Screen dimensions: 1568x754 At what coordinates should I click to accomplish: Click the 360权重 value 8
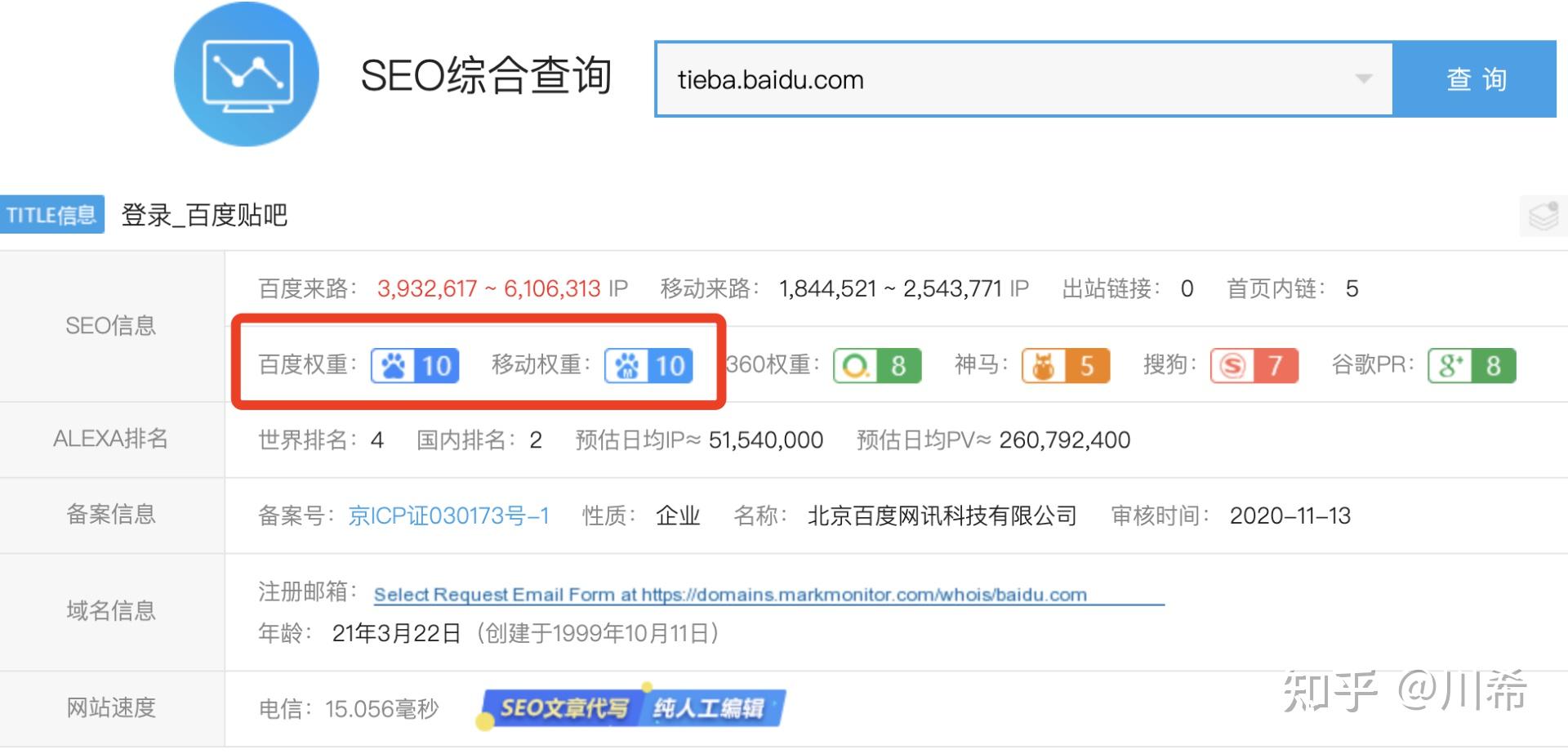pyautogui.click(x=898, y=366)
